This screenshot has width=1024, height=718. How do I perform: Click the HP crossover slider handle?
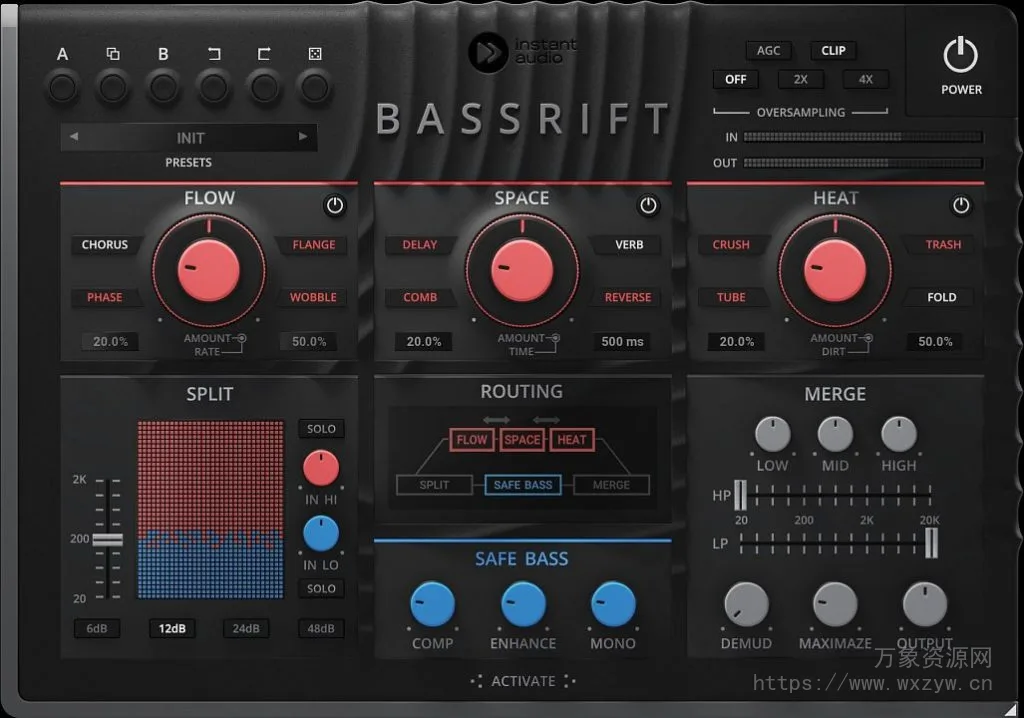pos(740,495)
